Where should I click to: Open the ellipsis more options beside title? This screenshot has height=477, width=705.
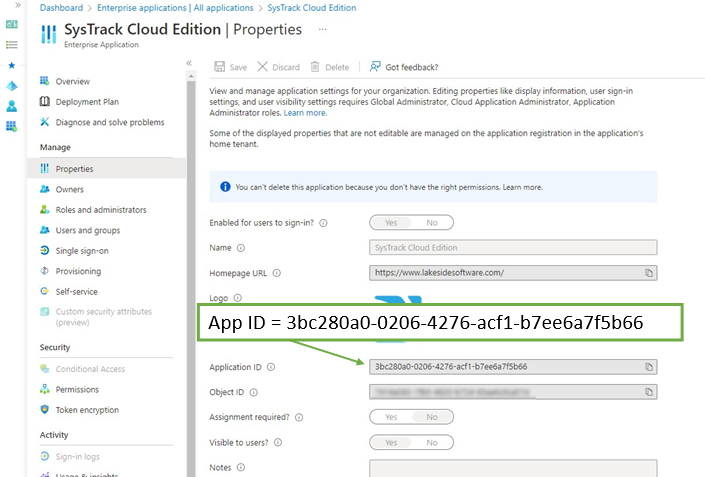(322, 29)
